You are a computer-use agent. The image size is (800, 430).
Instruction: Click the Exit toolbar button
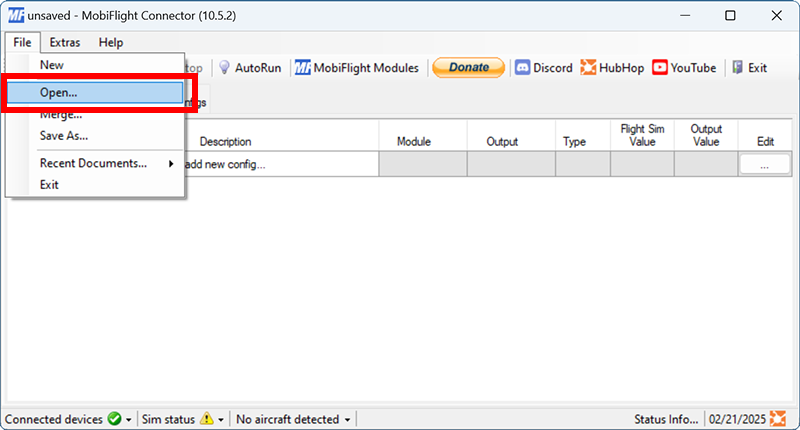(x=749, y=67)
